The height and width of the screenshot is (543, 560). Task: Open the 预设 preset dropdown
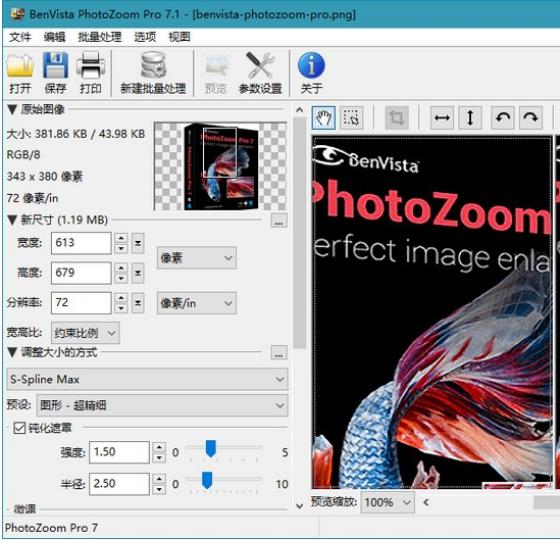click(x=162, y=406)
